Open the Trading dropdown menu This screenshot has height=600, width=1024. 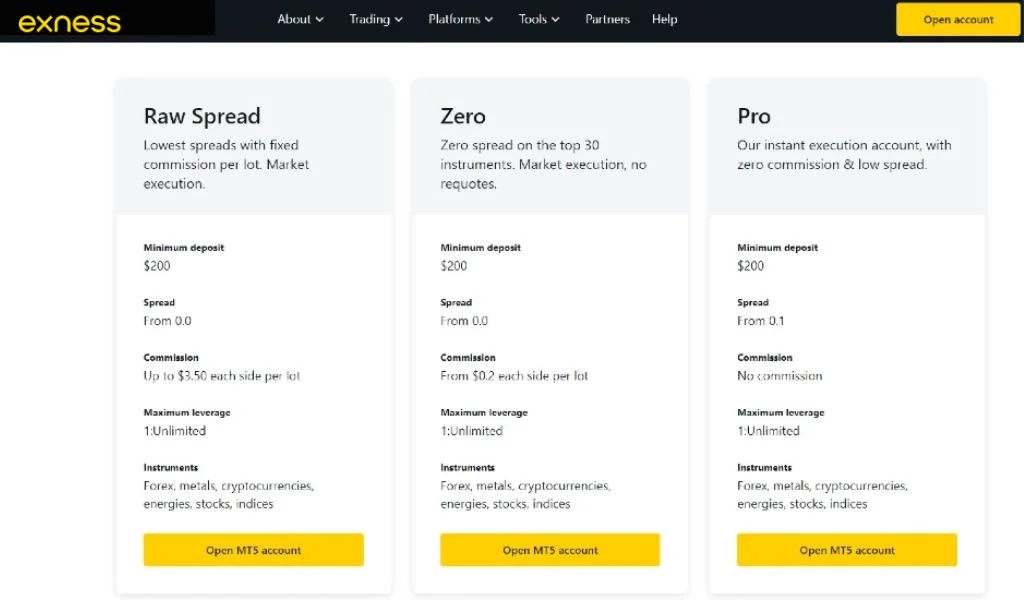[376, 19]
